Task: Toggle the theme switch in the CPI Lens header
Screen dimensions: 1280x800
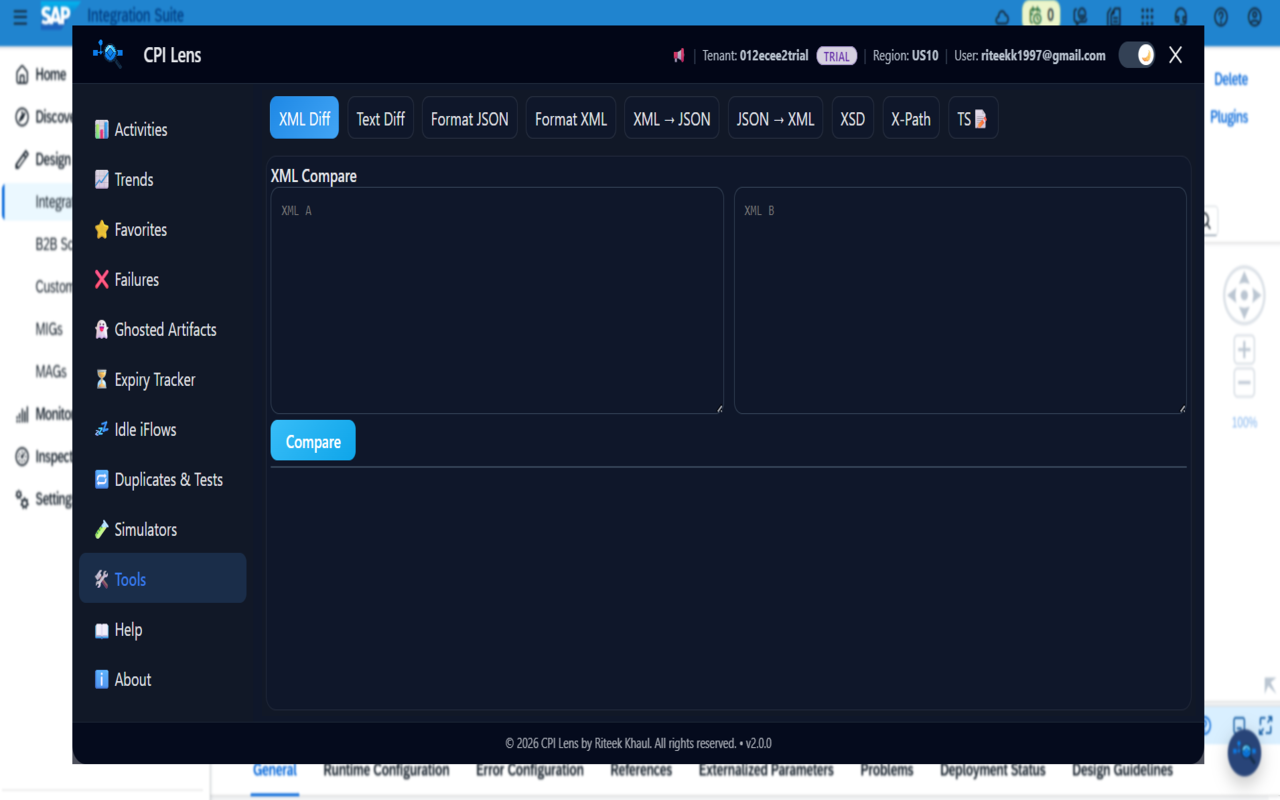Action: click(x=1136, y=55)
